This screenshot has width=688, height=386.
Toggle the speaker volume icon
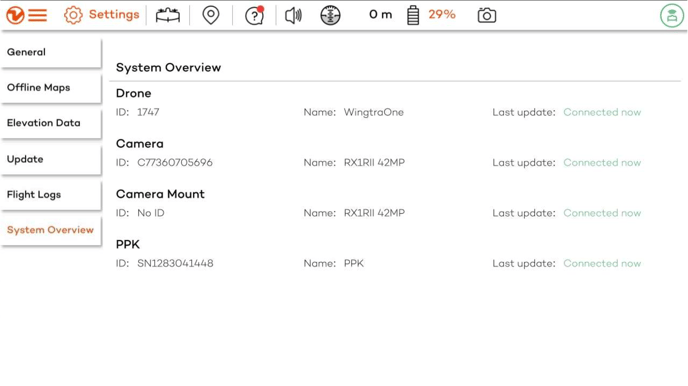(293, 15)
